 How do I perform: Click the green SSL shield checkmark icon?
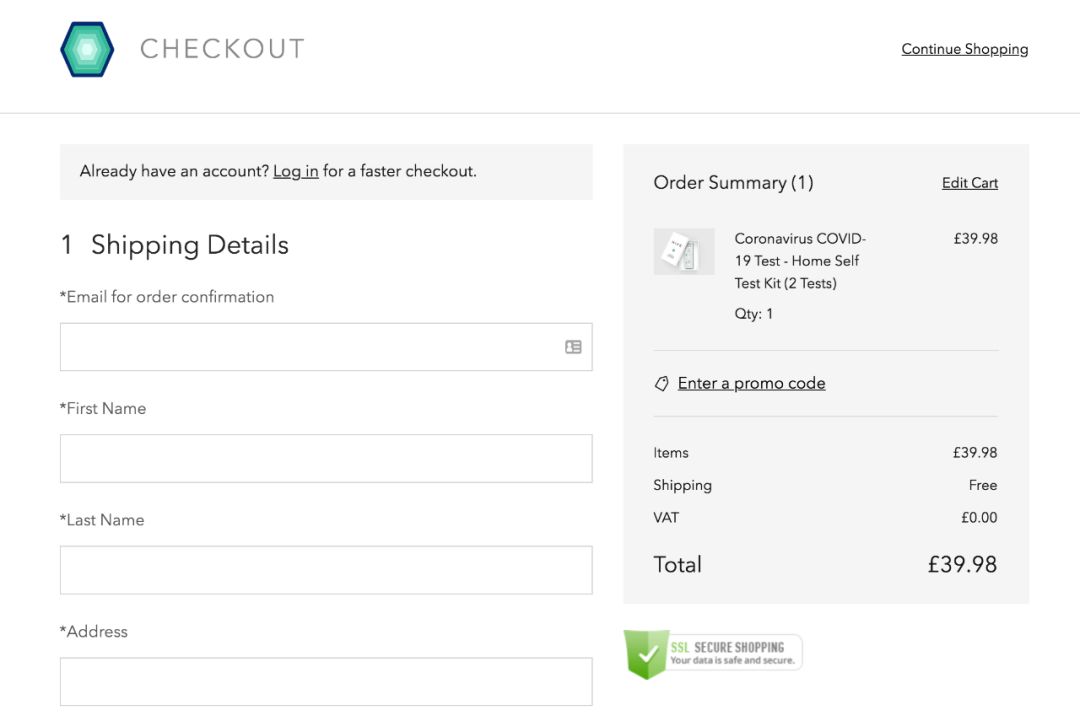646,654
